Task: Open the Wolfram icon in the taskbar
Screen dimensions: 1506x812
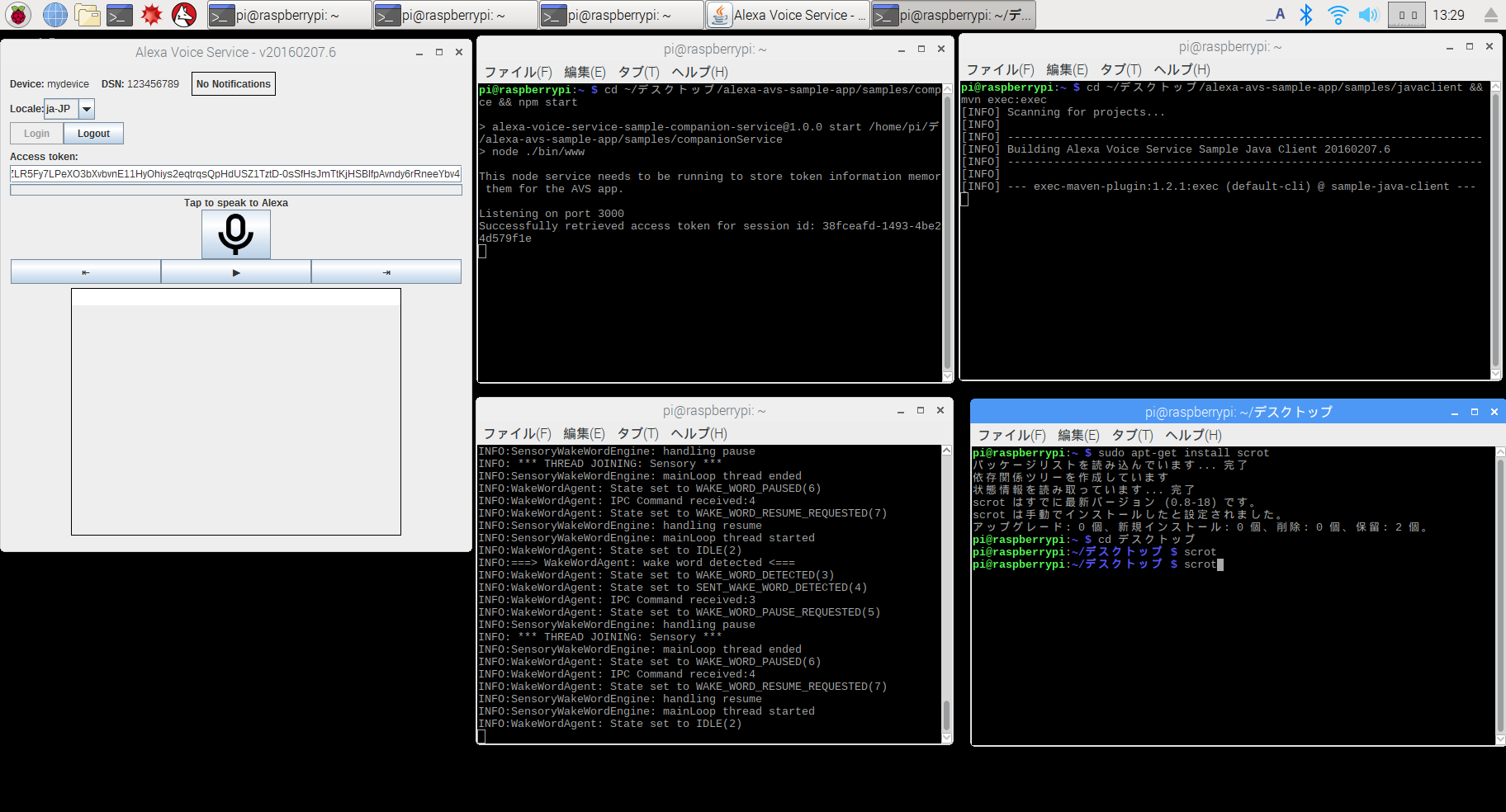Action: (x=184, y=15)
